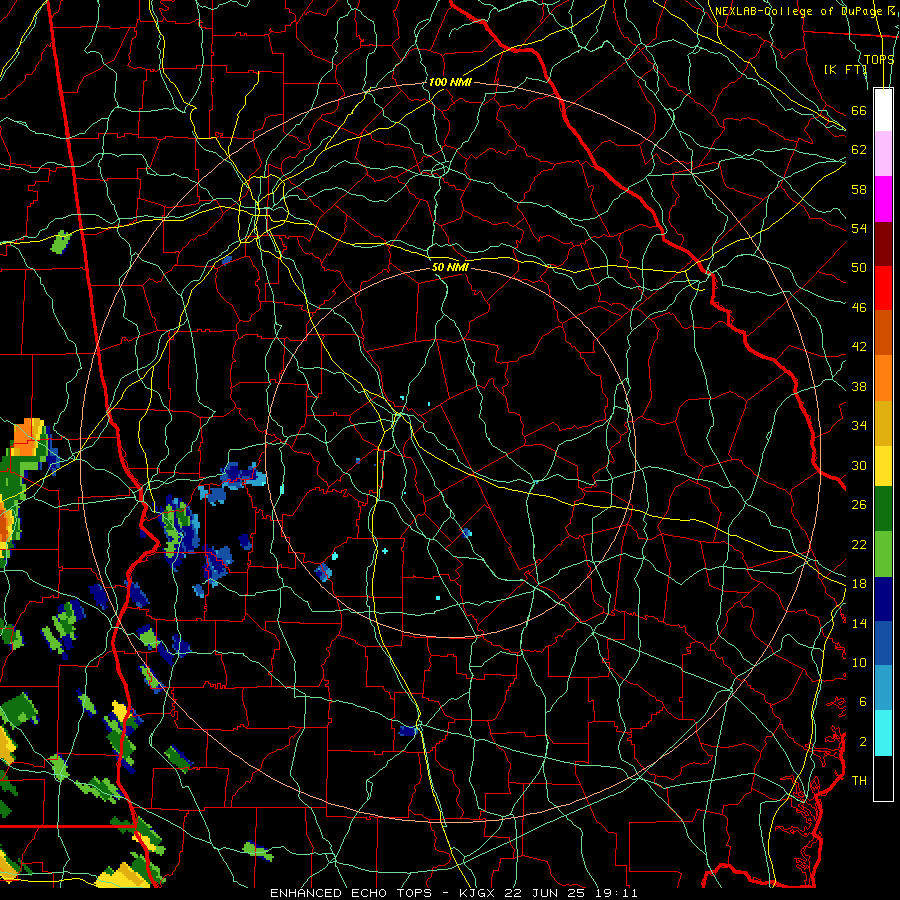Click the legend value '14'

click(859, 623)
